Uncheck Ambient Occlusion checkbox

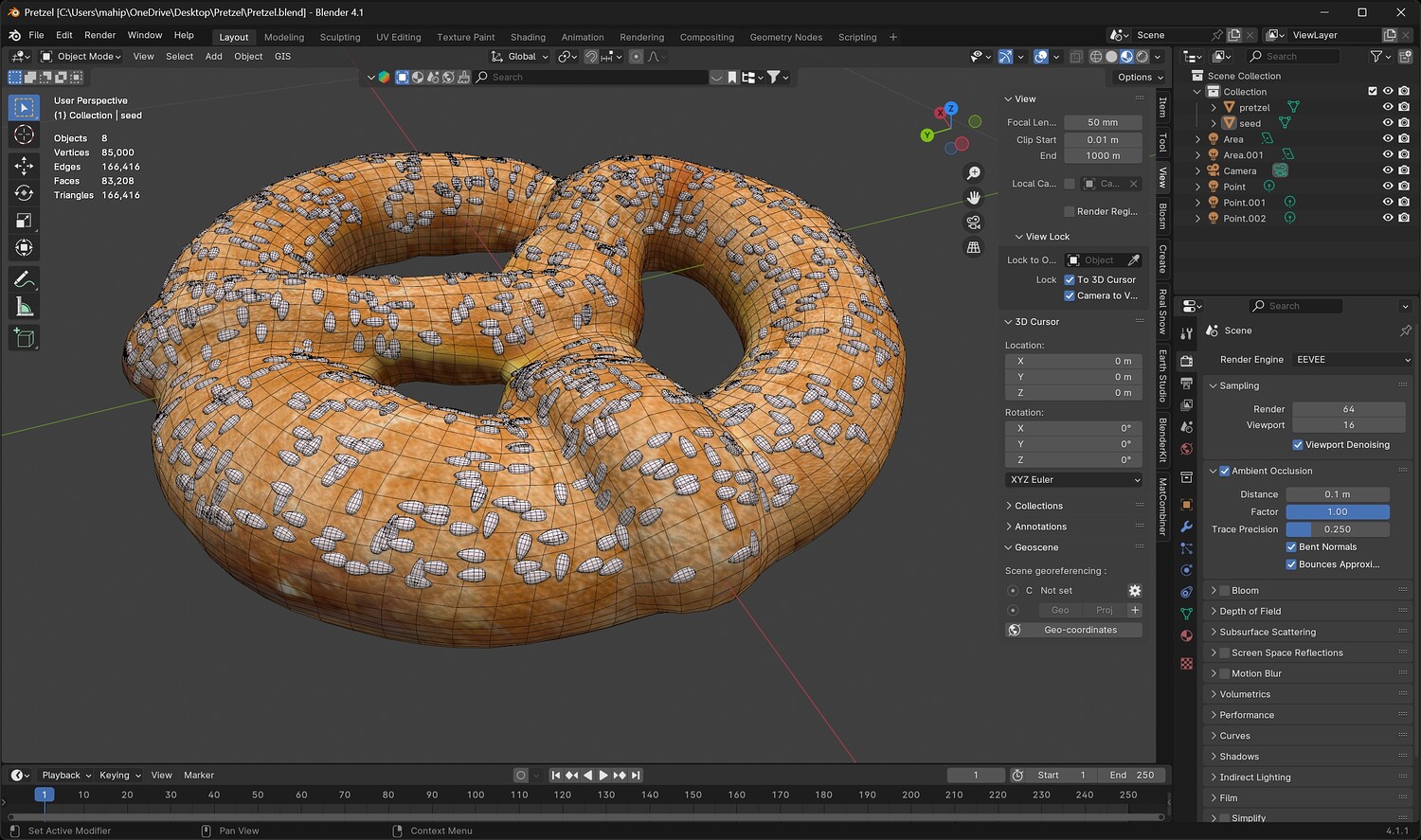1225,471
